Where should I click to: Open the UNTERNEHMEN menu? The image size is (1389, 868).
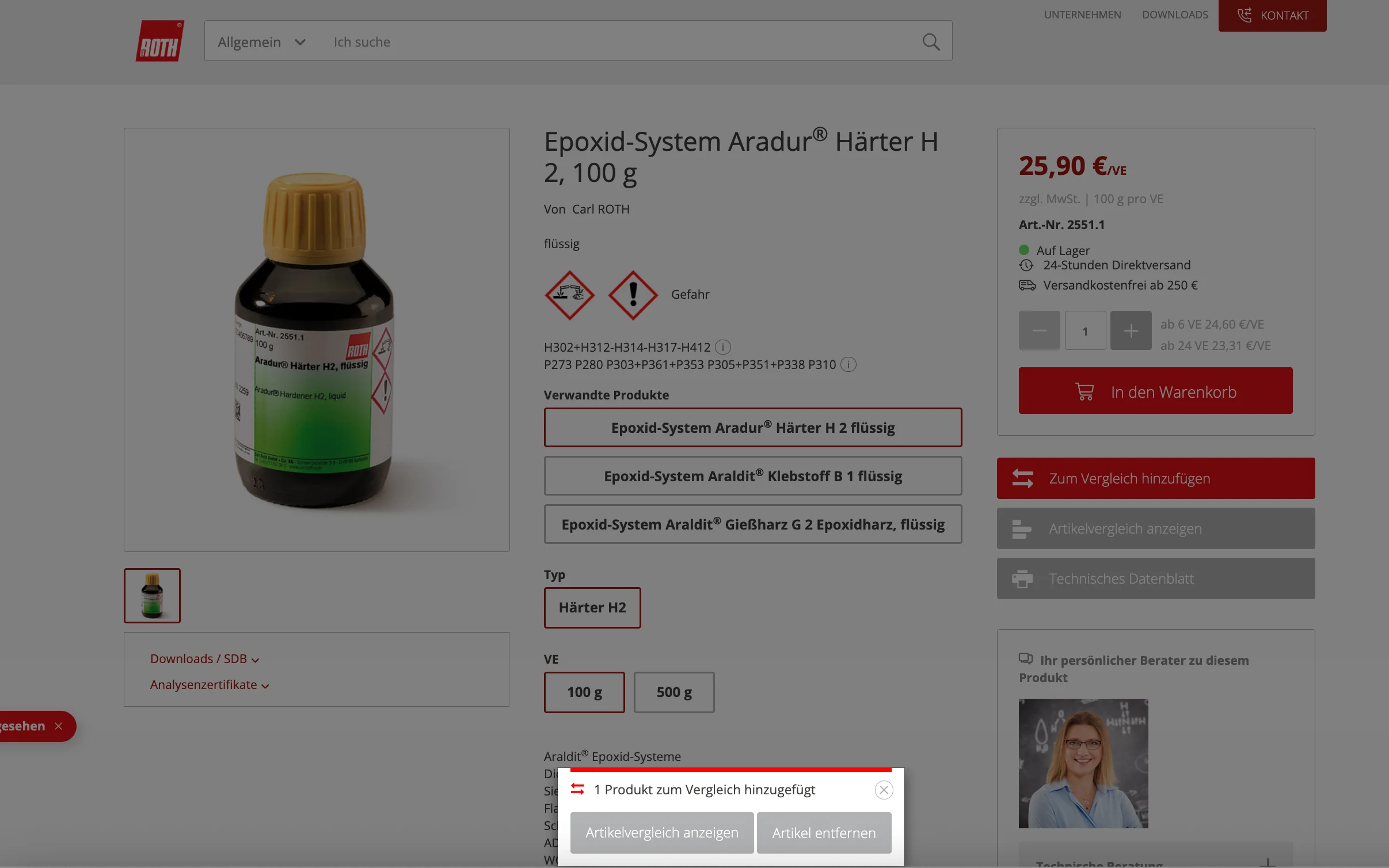(1082, 15)
